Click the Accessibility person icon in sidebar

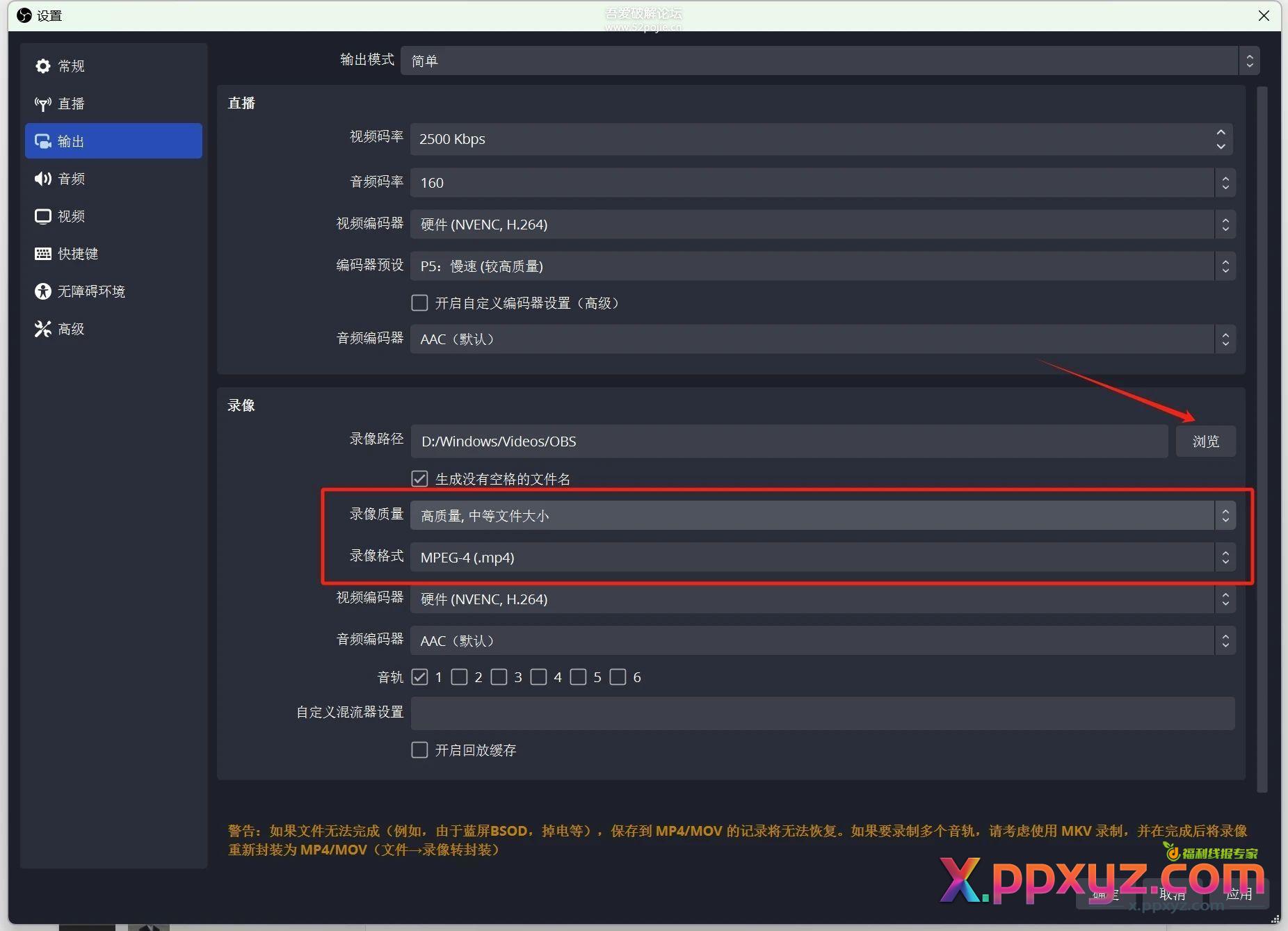click(x=43, y=291)
